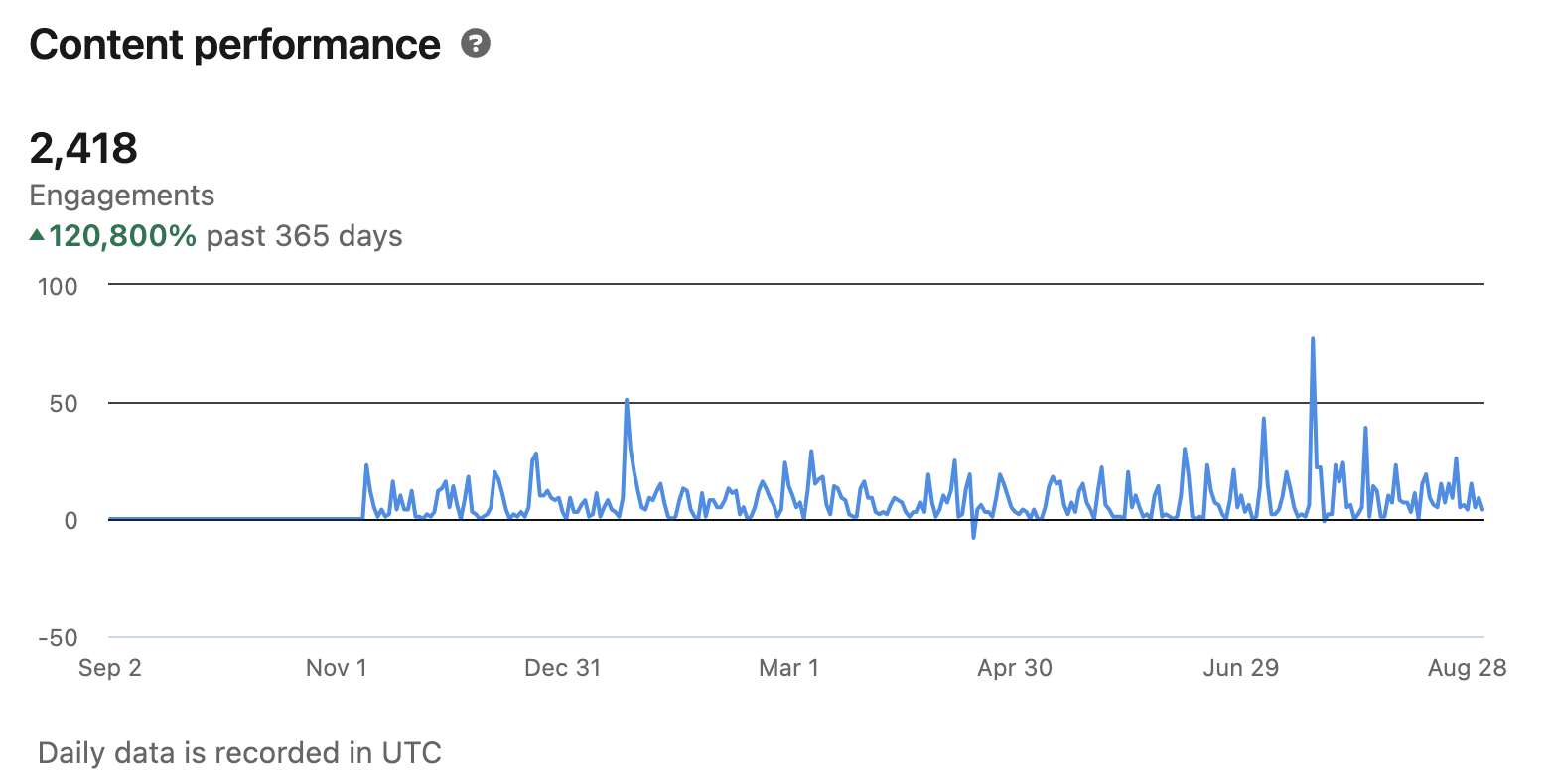This screenshot has width=1549, height=784.
Task: Click the green upward trend triangle
Action: 37,235
